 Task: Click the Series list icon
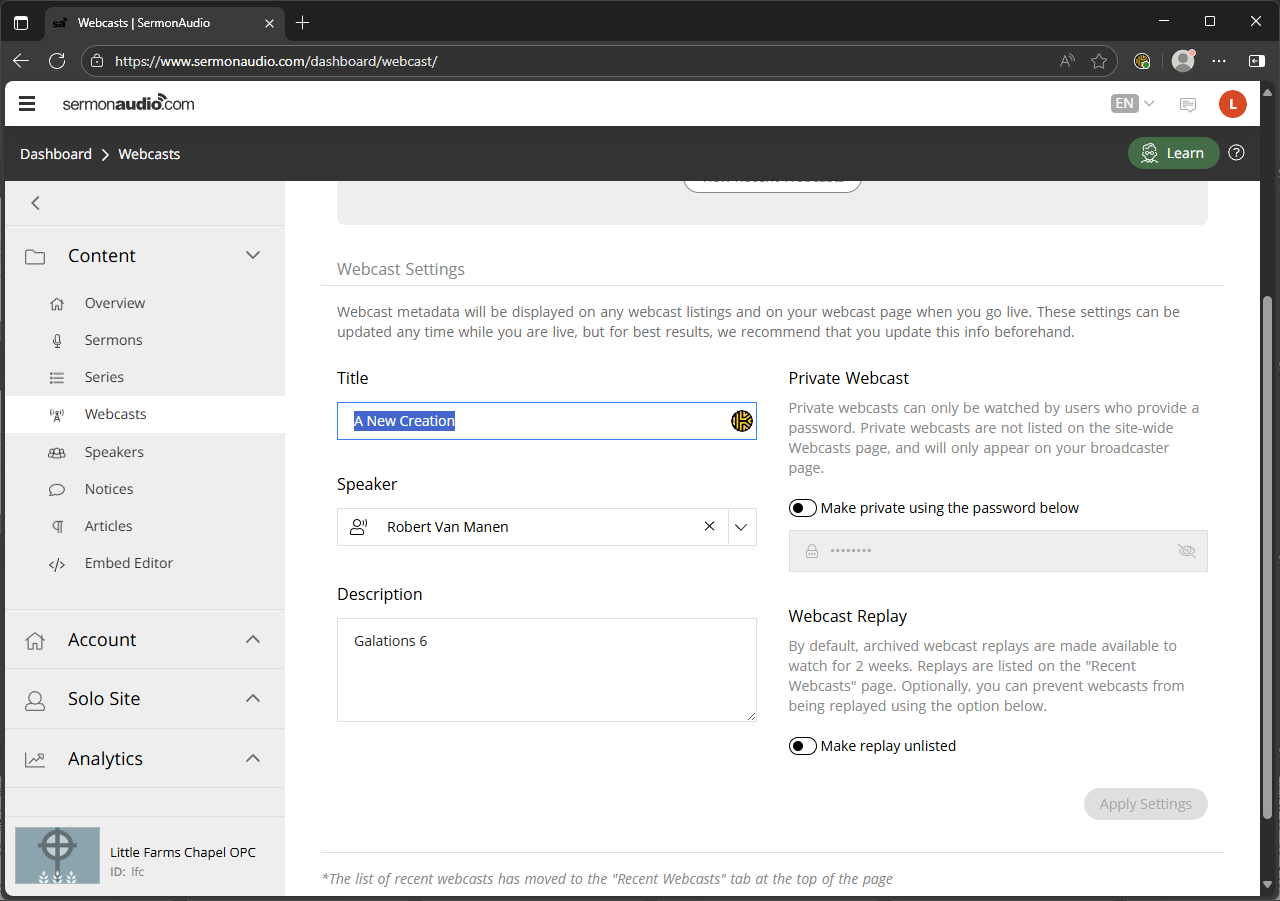coord(57,377)
